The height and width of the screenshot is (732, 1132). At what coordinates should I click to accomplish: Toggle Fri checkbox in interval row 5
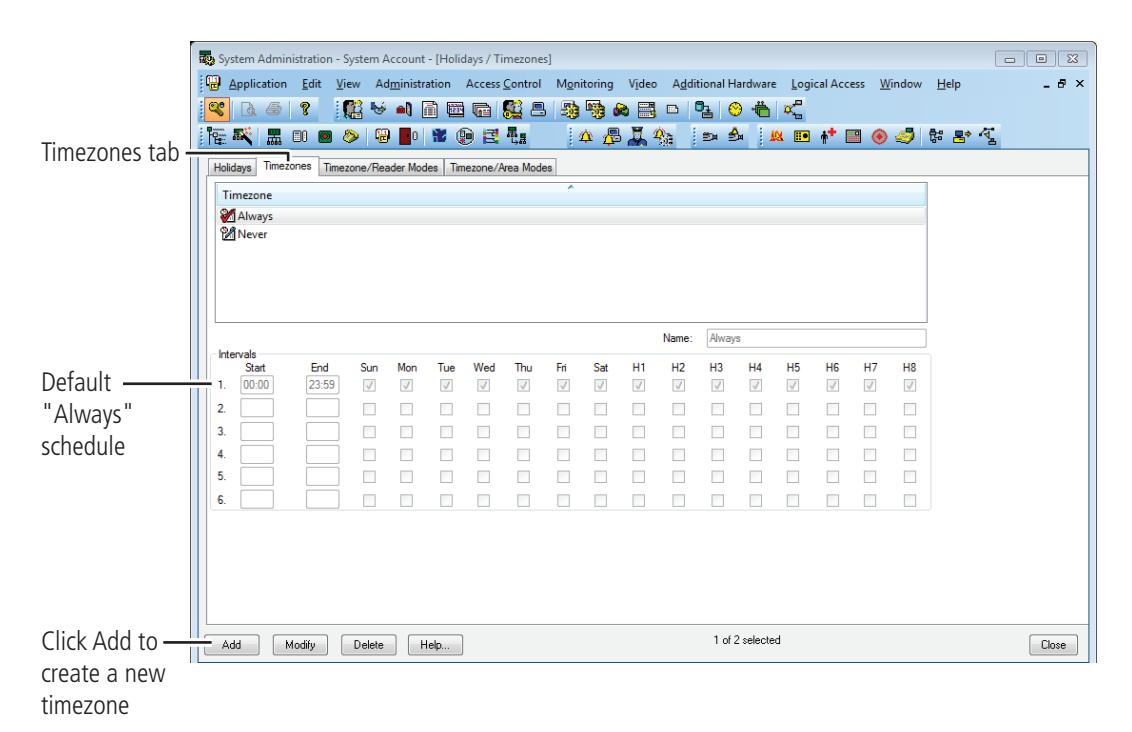coord(563,477)
